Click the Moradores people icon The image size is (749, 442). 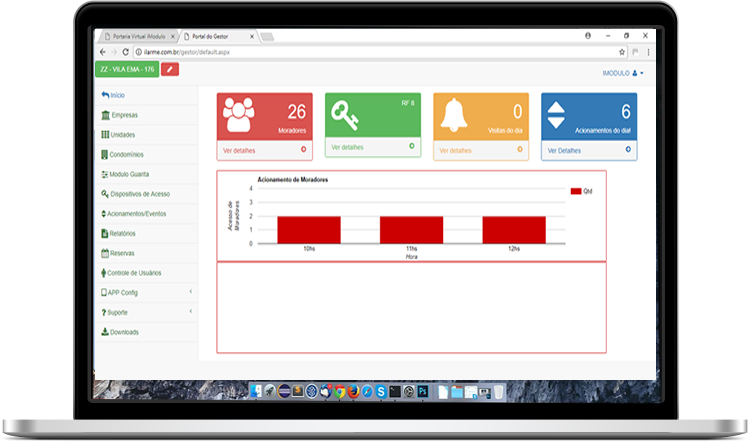(x=239, y=115)
